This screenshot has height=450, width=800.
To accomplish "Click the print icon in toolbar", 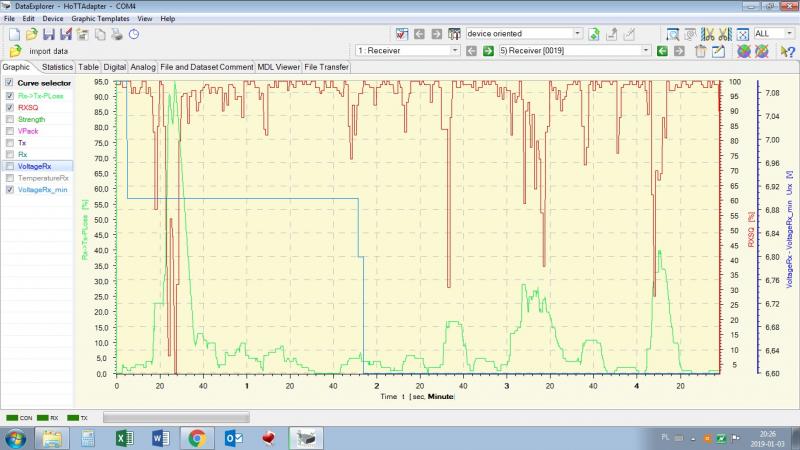I will 116,34.
